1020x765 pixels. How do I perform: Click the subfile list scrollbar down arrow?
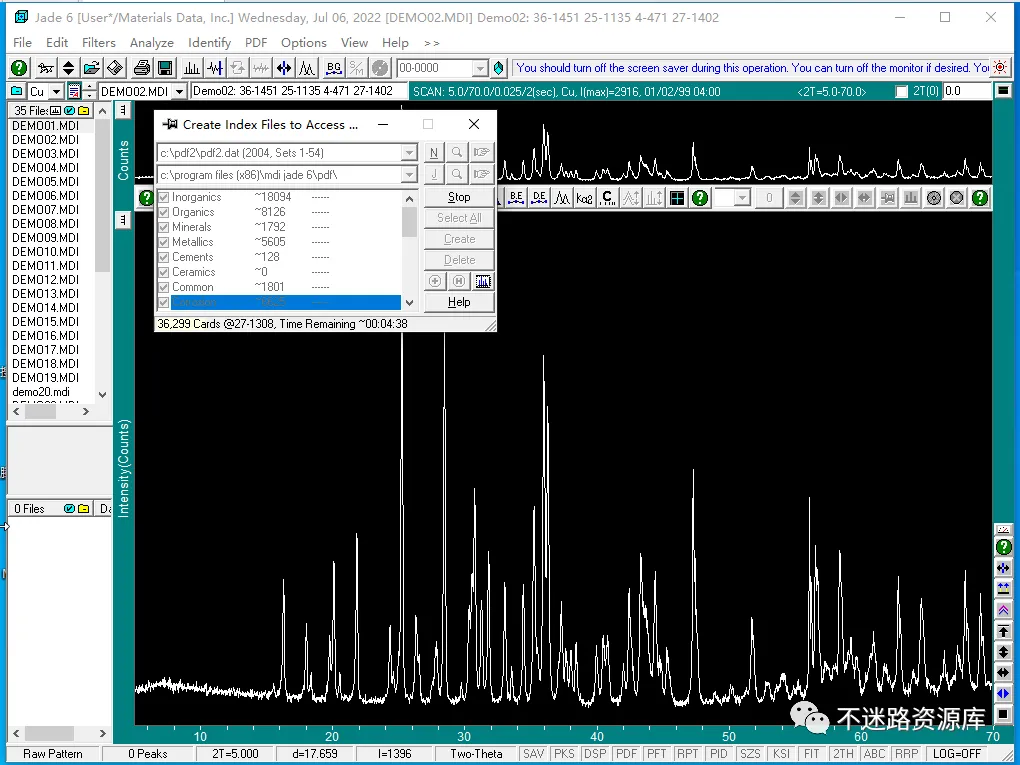tap(409, 302)
